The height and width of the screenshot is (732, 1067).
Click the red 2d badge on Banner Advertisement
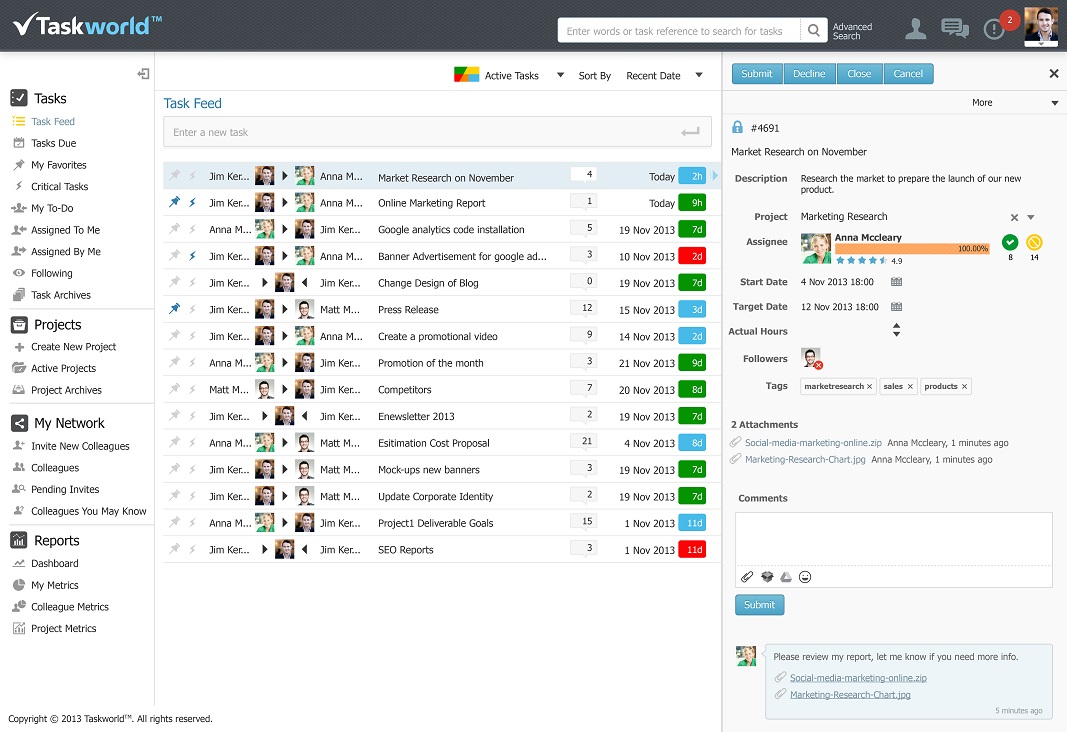click(693, 256)
